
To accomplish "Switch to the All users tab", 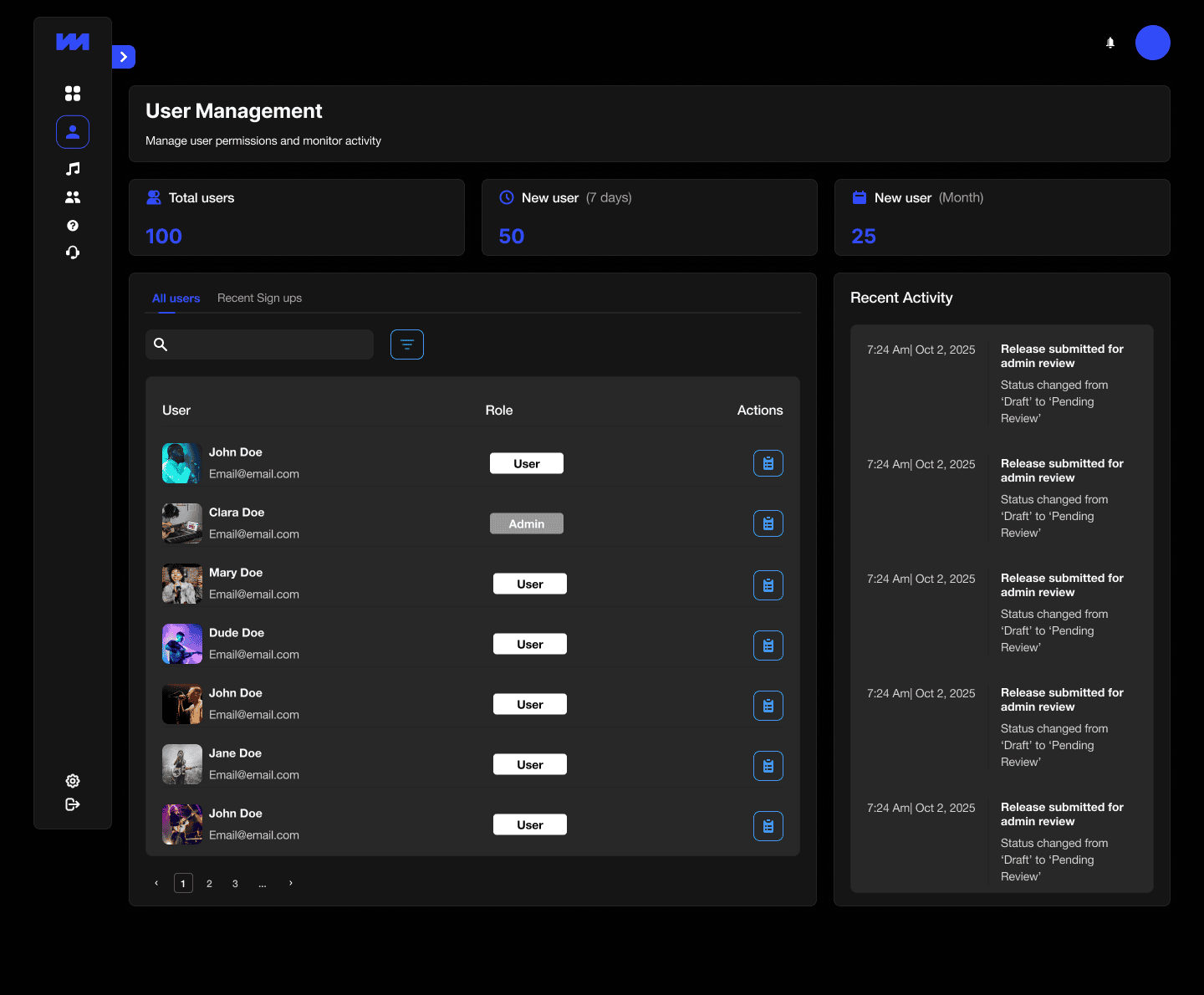I will tap(176, 298).
